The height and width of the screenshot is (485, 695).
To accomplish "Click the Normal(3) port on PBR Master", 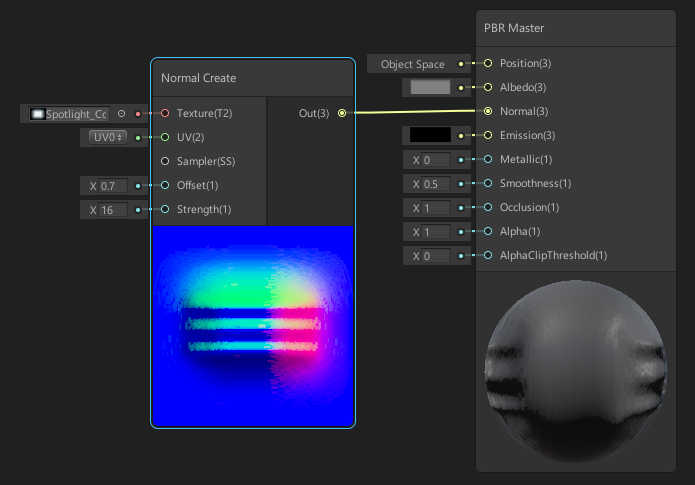I will pos(488,111).
